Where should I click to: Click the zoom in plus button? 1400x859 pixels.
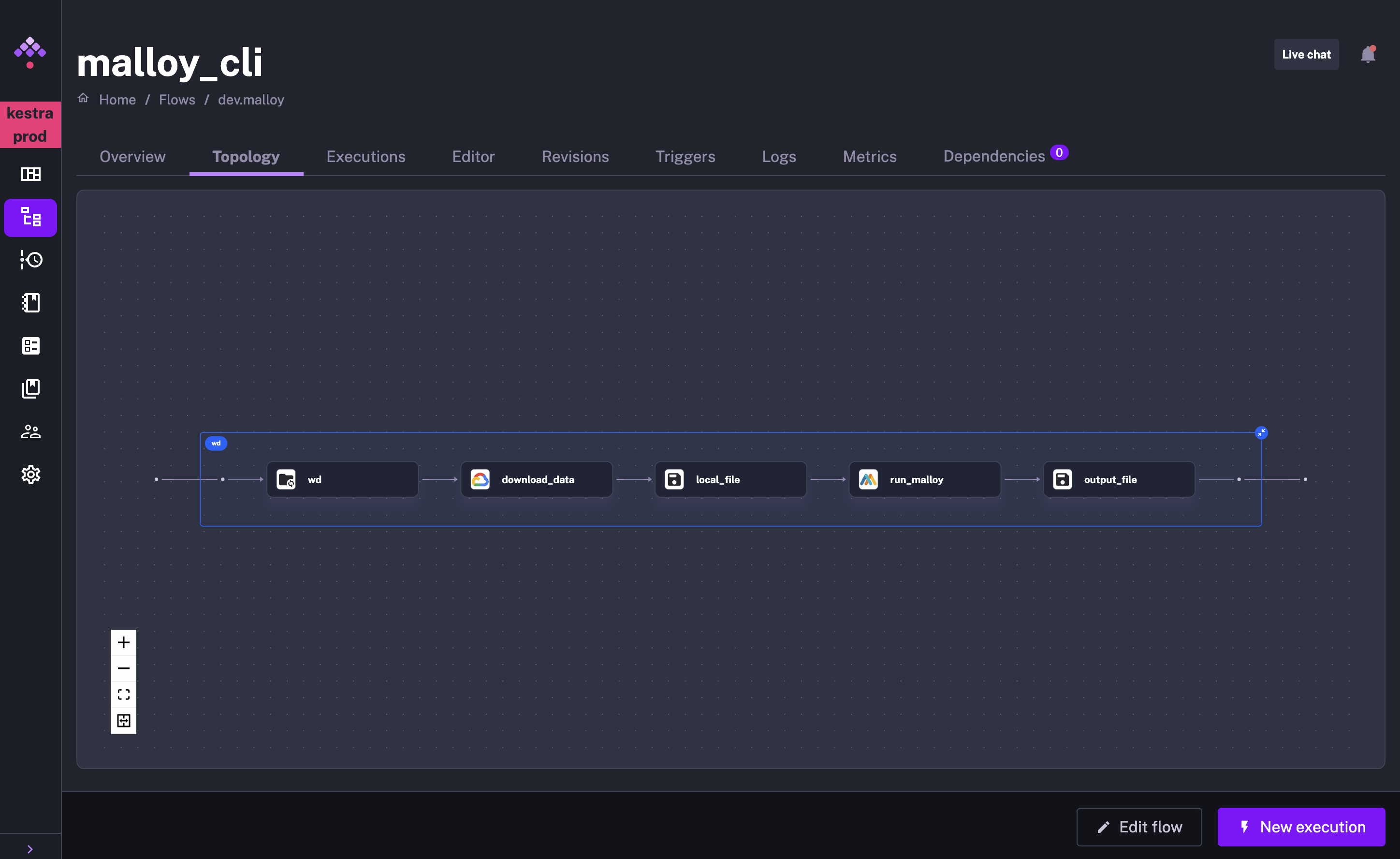[x=123, y=642]
